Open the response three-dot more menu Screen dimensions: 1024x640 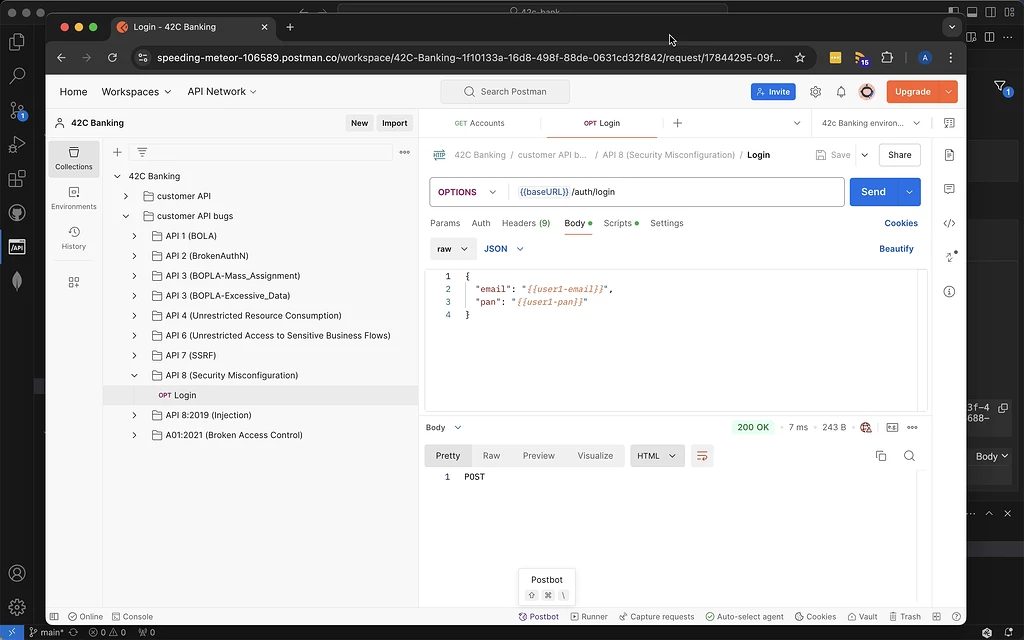click(912, 428)
